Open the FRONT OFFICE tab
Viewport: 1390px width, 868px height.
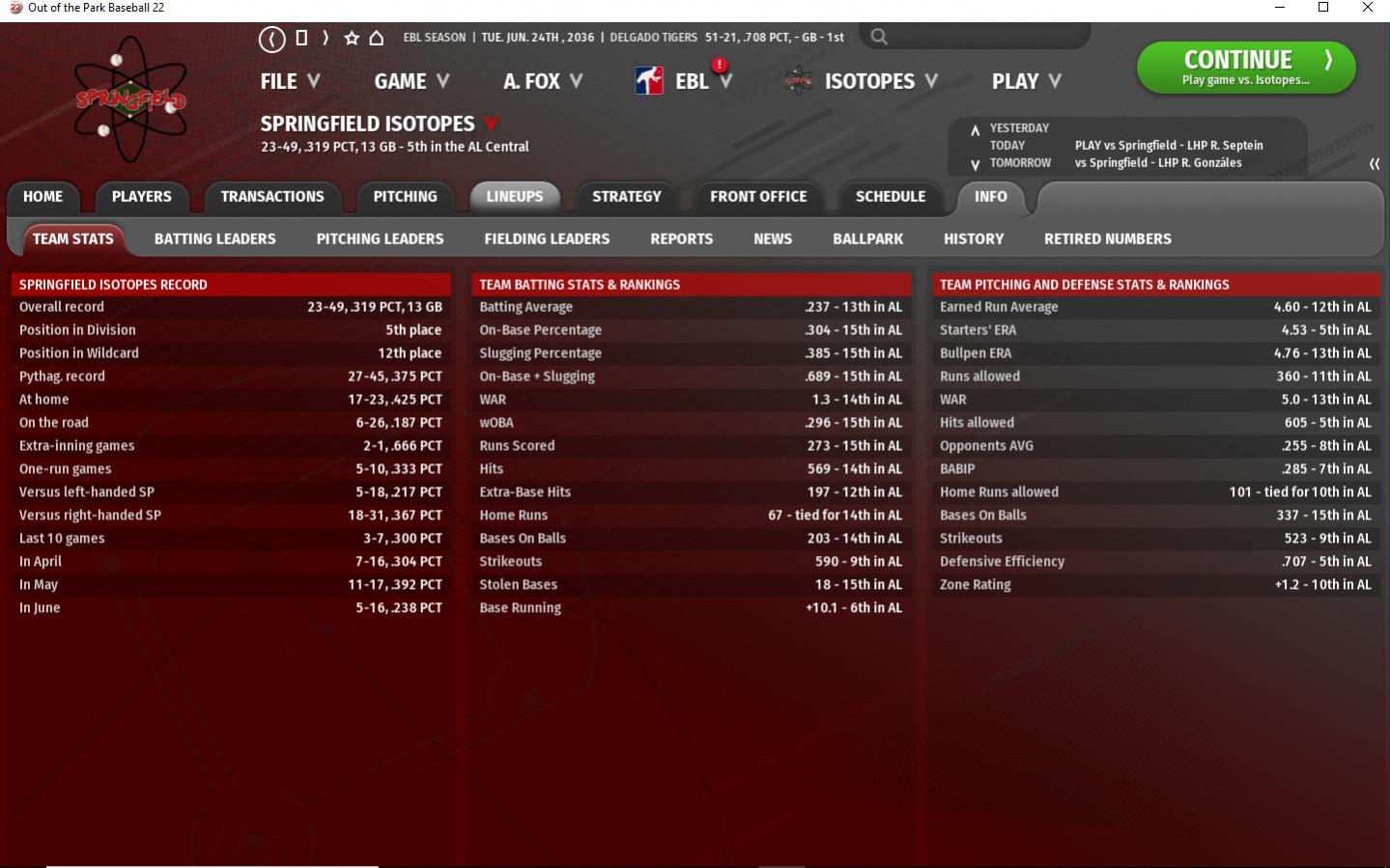[x=758, y=197]
